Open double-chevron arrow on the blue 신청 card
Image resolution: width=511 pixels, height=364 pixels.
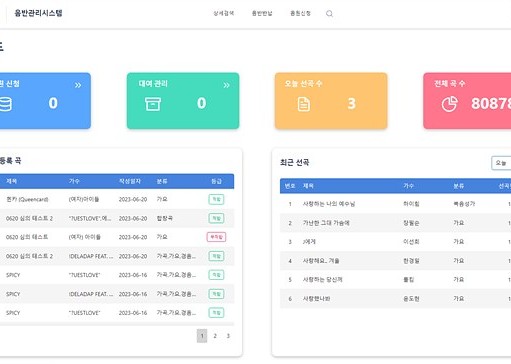78,85
